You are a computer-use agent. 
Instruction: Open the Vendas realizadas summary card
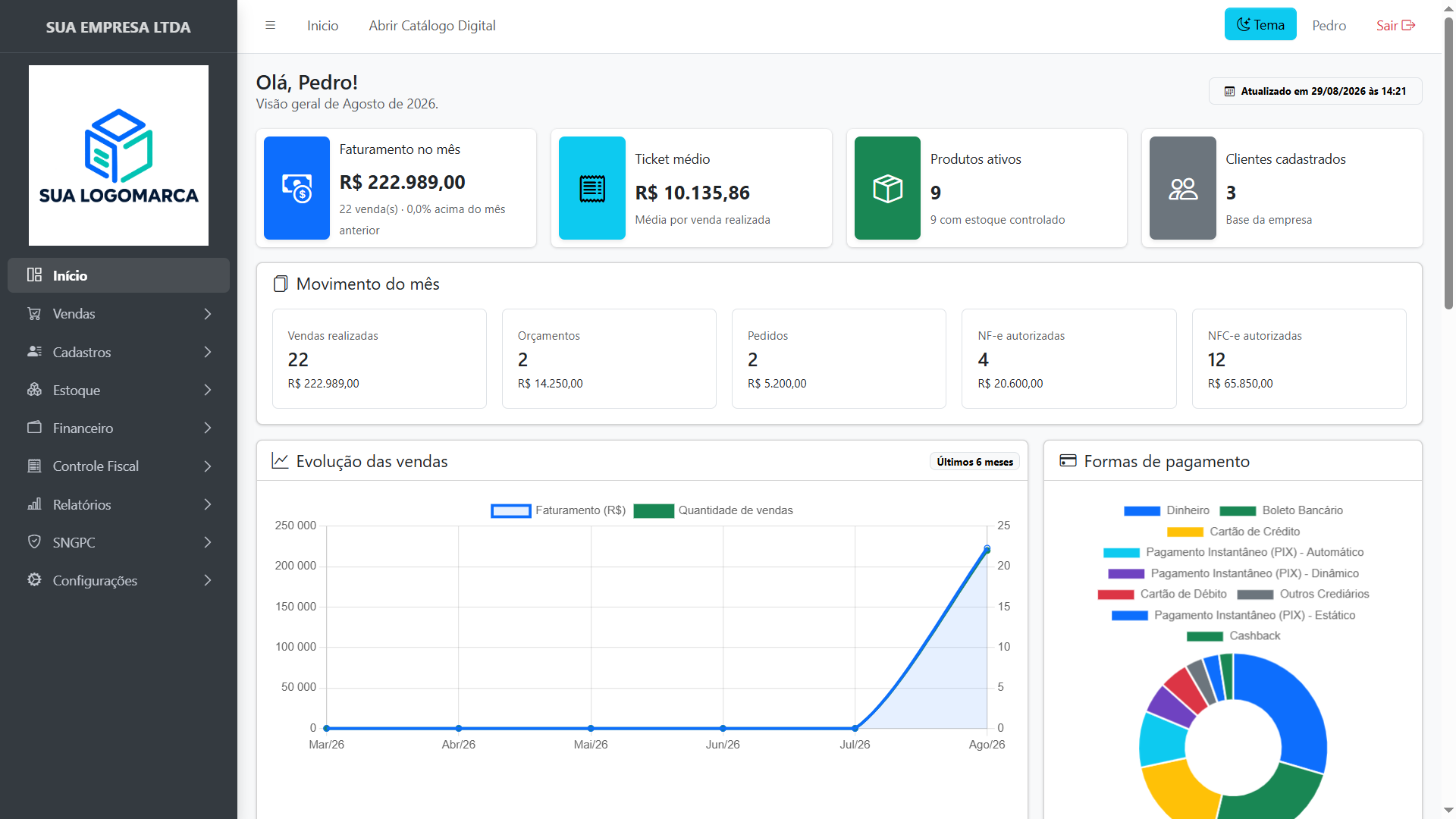point(379,359)
